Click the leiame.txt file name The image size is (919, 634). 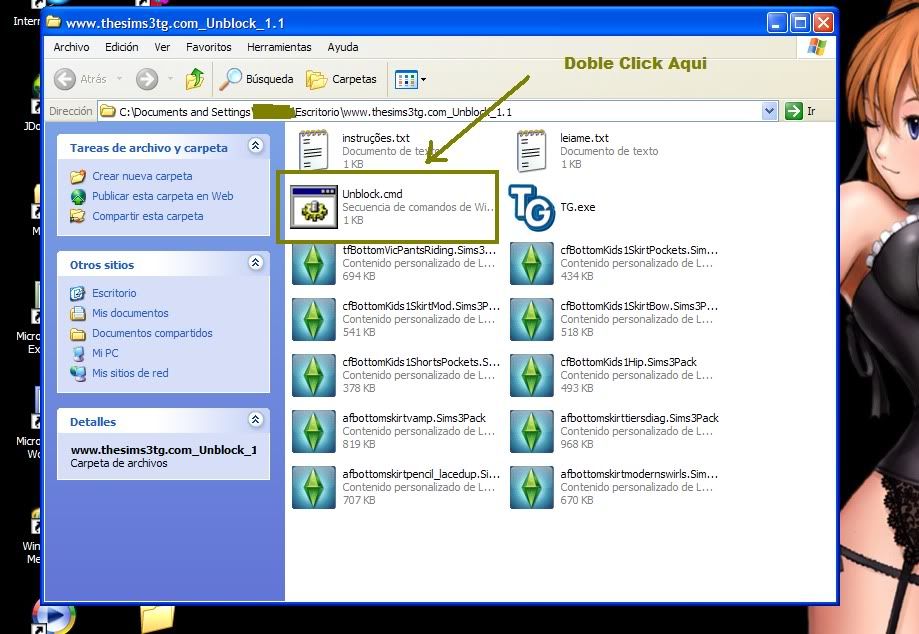coord(584,138)
